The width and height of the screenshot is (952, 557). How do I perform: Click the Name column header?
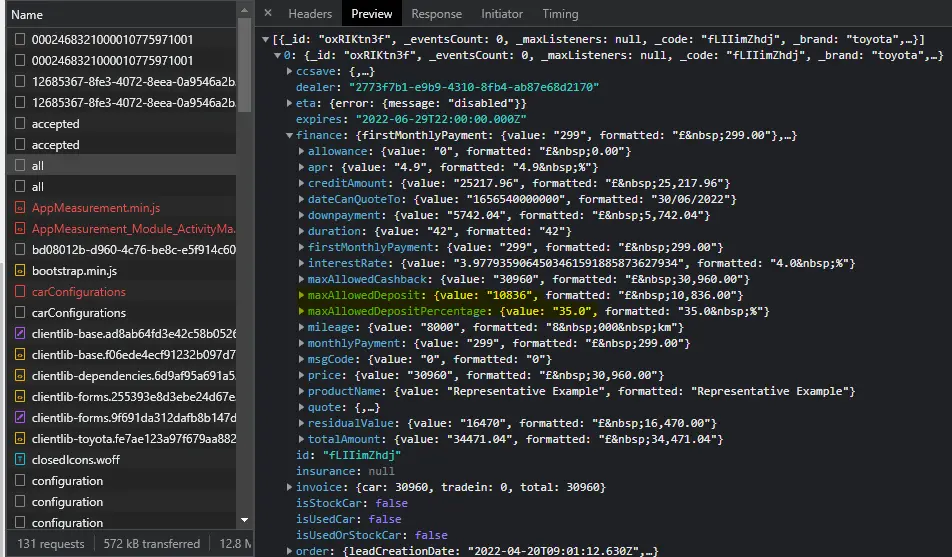click(x=121, y=15)
